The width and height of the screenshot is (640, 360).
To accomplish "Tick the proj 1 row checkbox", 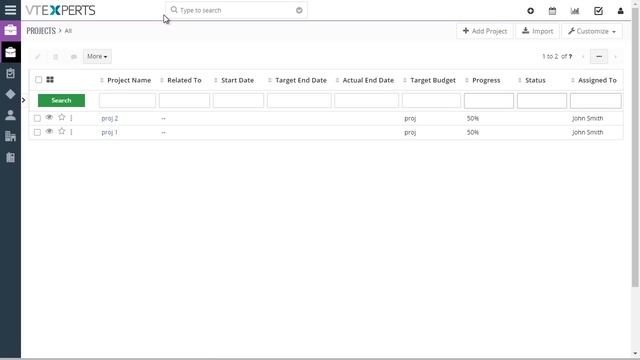I will [x=37, y=132].
